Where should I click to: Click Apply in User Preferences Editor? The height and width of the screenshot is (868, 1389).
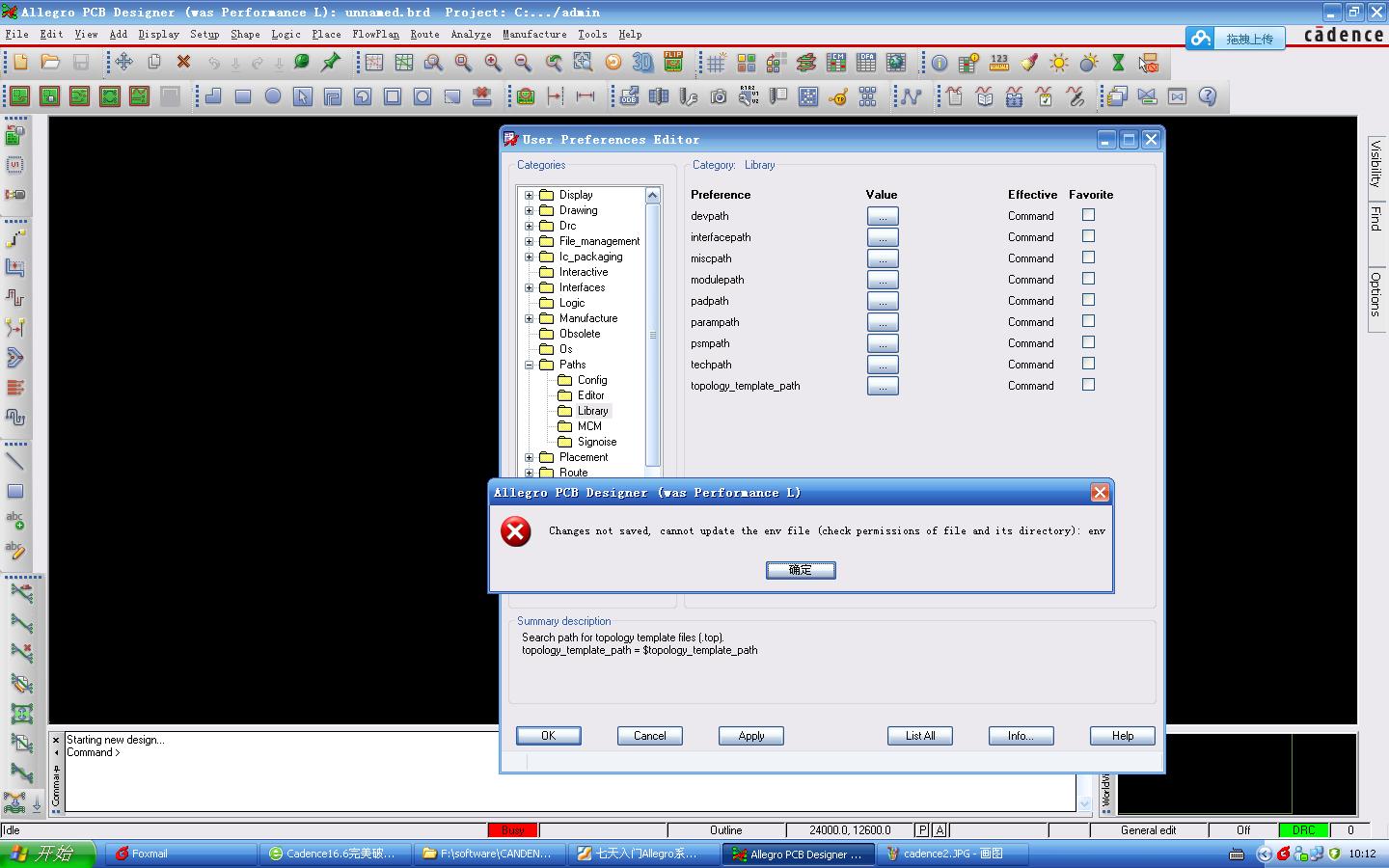751,736
